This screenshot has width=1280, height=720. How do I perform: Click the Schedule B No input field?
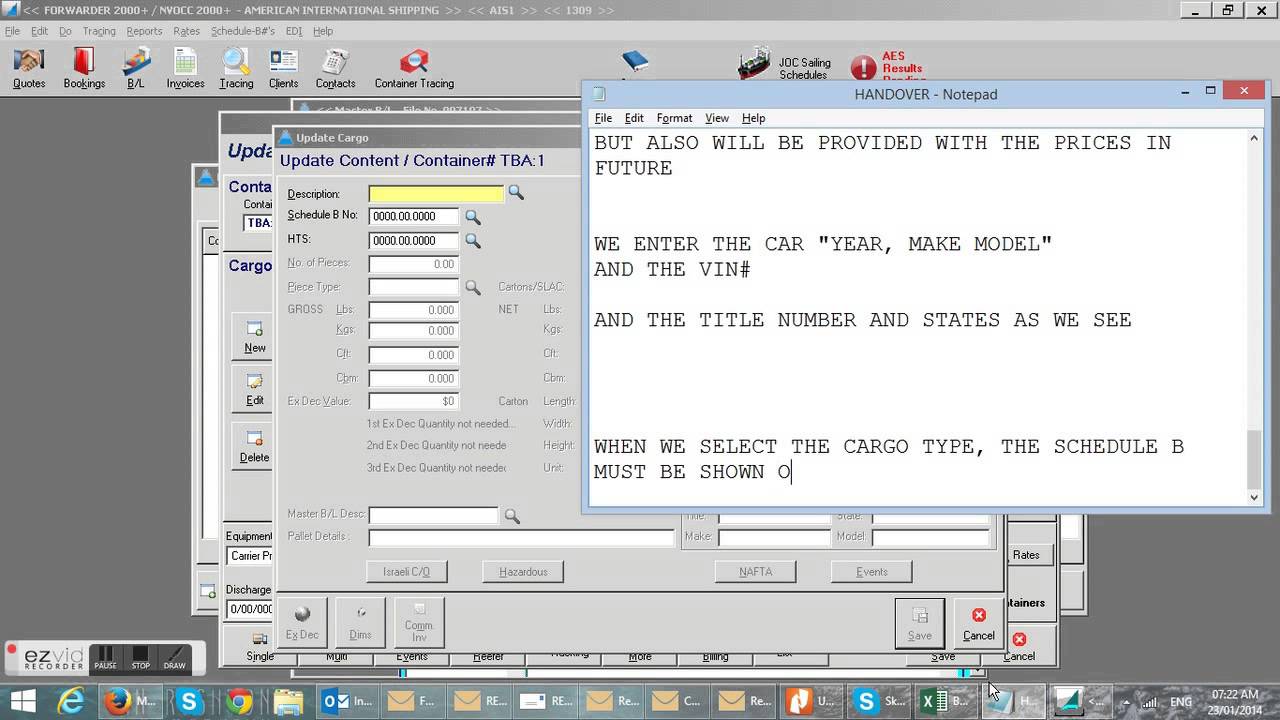tap(414, 217)
